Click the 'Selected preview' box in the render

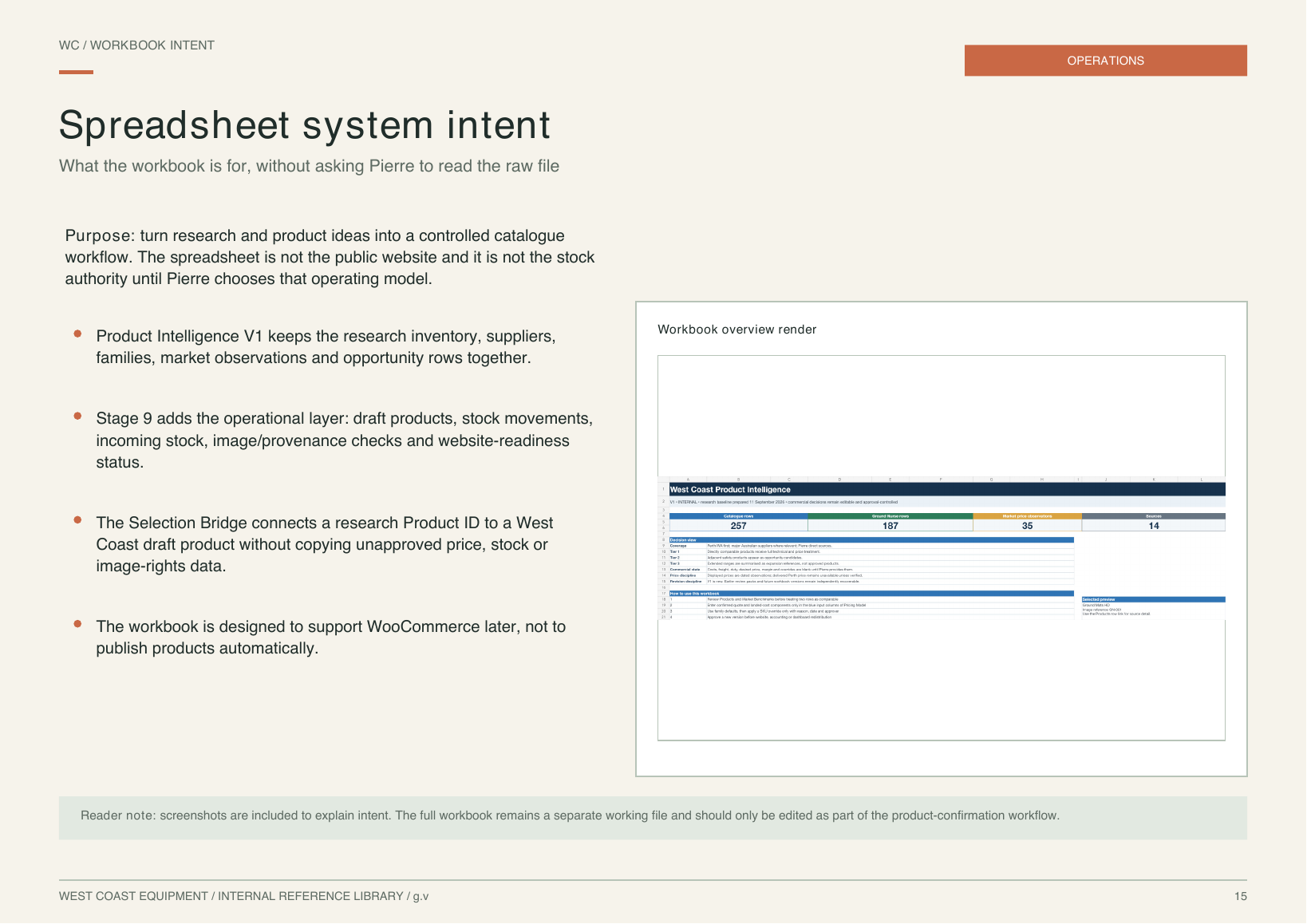coord(1154,607)
